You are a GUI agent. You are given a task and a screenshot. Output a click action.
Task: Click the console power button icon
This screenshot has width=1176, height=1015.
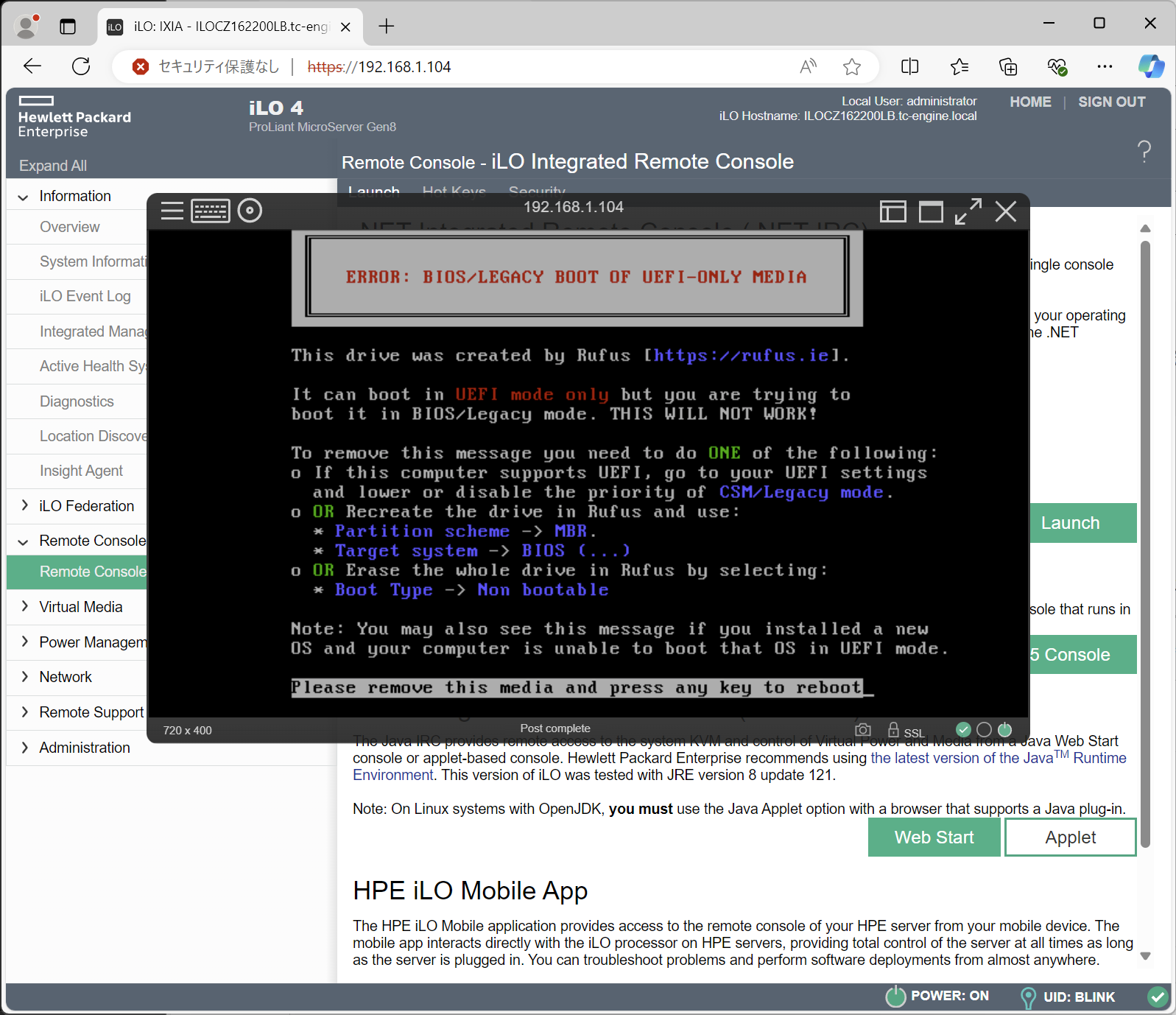tap(1004, 729)
